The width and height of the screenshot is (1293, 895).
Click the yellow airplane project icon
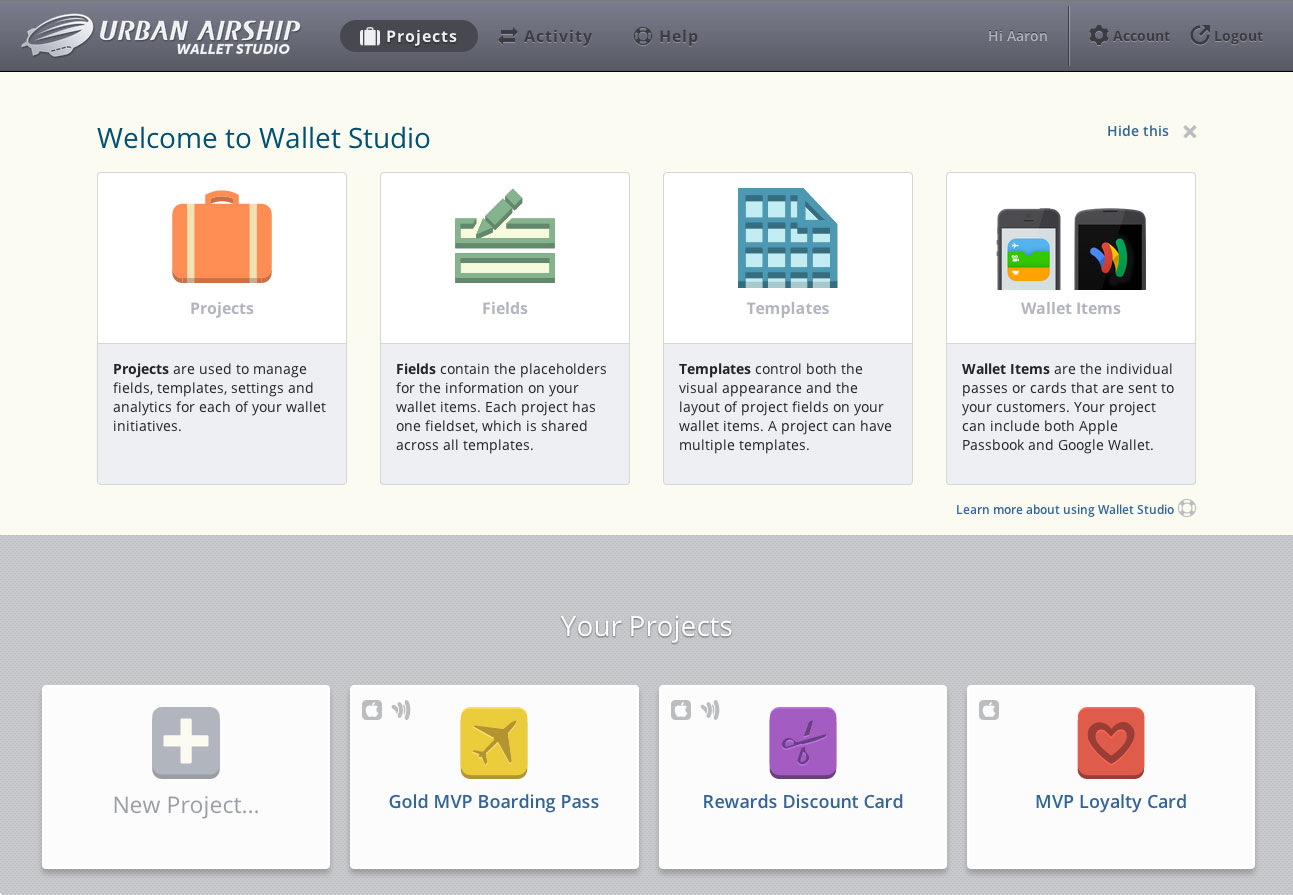point(494,742)
